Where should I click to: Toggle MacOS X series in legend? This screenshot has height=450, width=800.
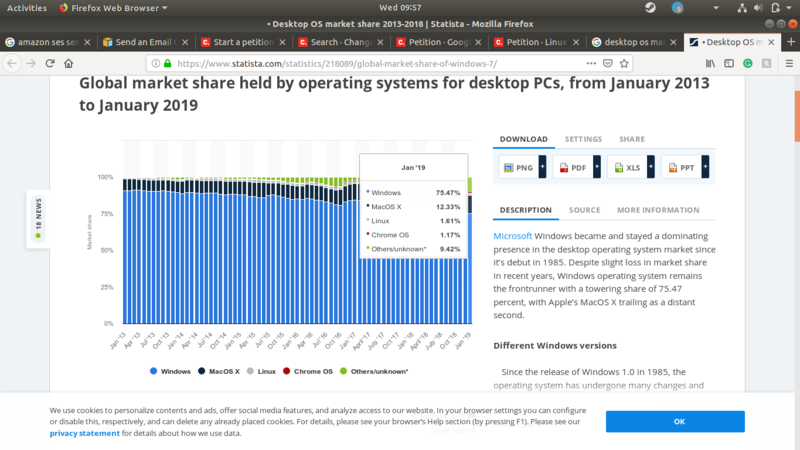pos(219,371)
